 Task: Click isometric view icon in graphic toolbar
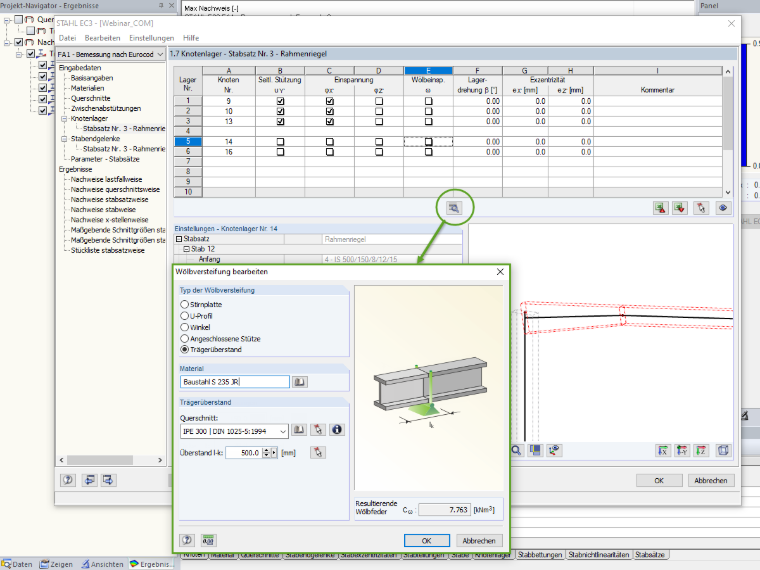pyautogui.click(x=723, y=451)
